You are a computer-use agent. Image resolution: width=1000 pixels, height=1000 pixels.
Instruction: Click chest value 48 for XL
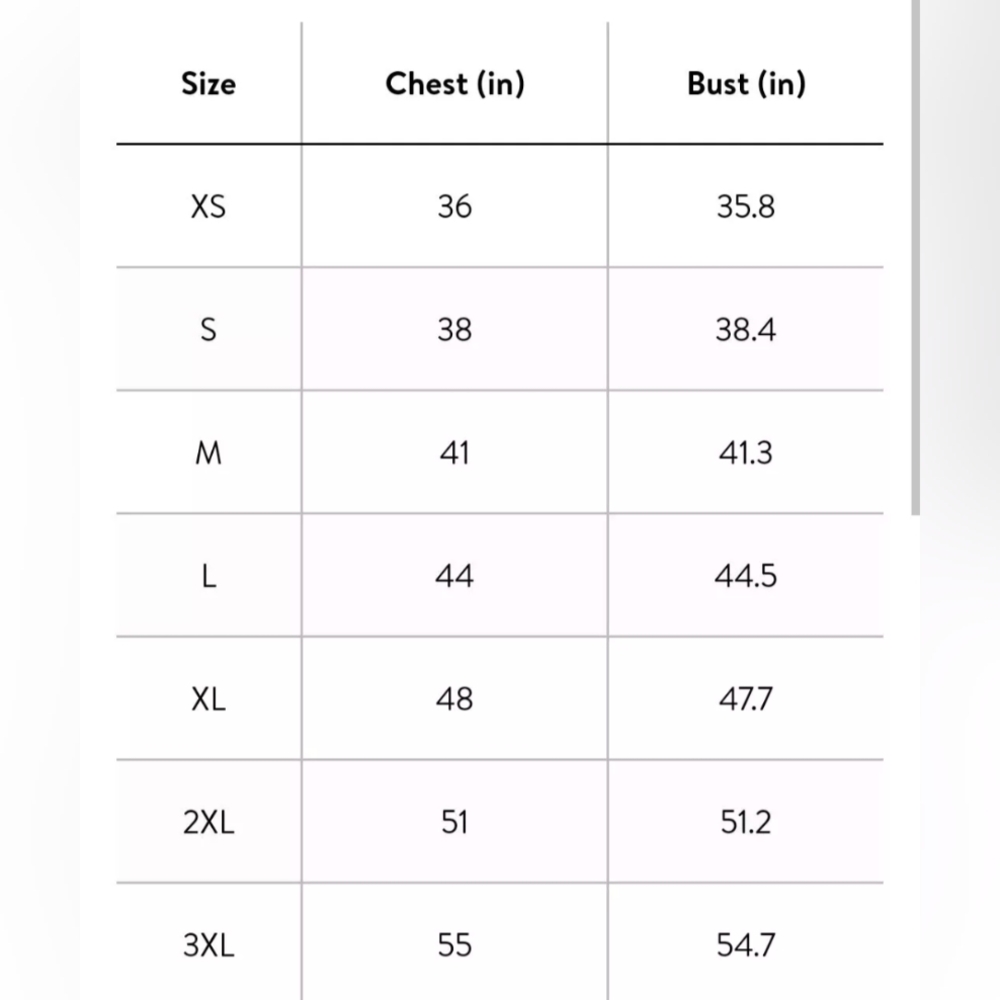pos(455,700)
